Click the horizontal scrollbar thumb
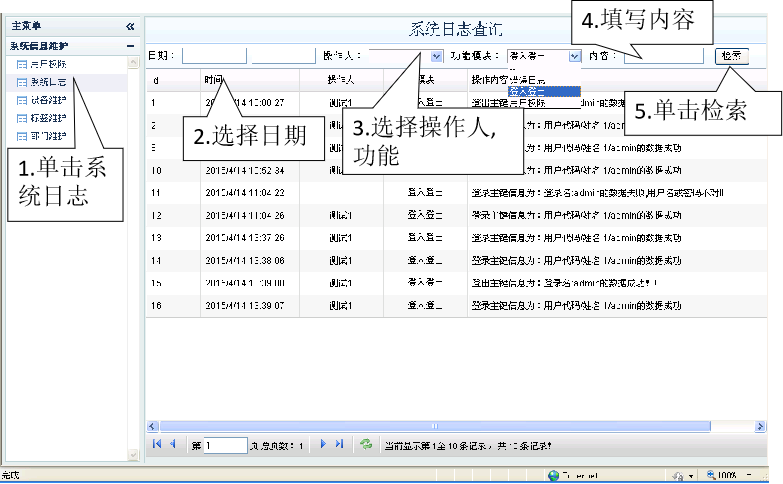This screenshot has height=484, width=783. pyautogui.click(x=435, y=427)
